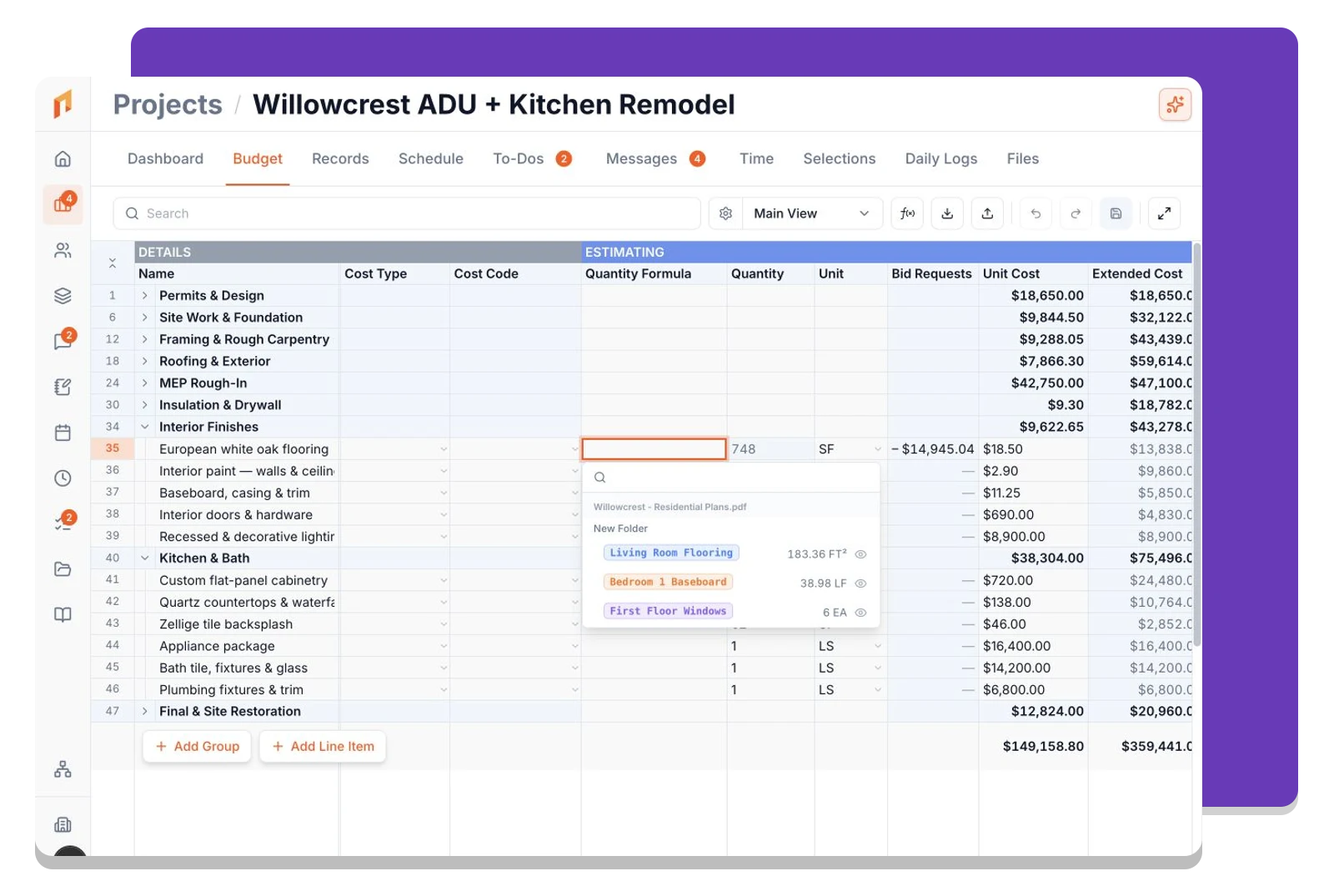Open the formula f(x) tool
The height and width of the screenshot is (896, 1334).
coord(907,213)
